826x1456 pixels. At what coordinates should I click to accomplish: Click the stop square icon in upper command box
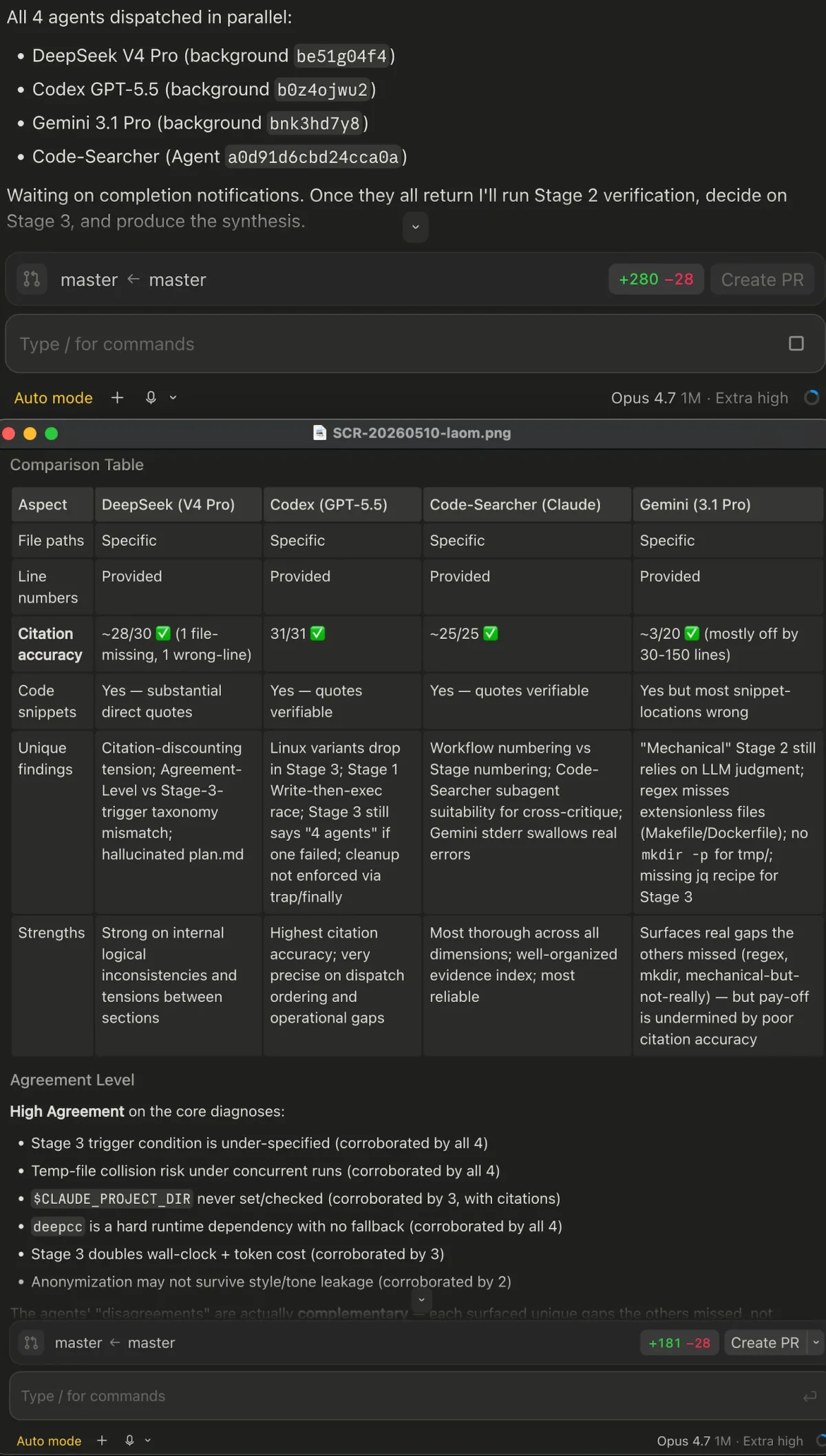pos(796,344)
